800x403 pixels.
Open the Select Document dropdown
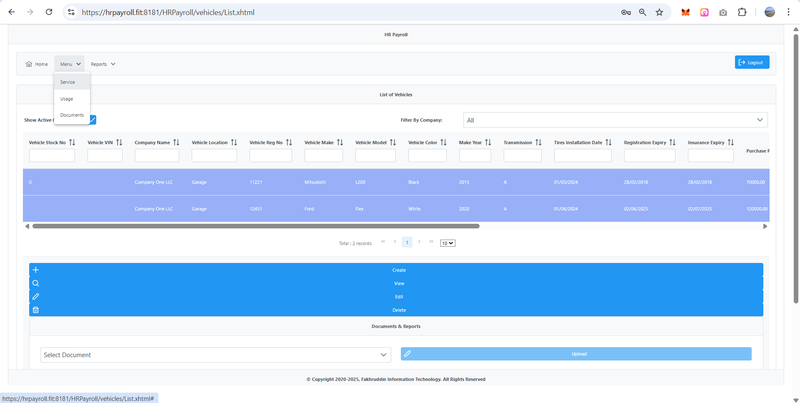pos(216,354)
